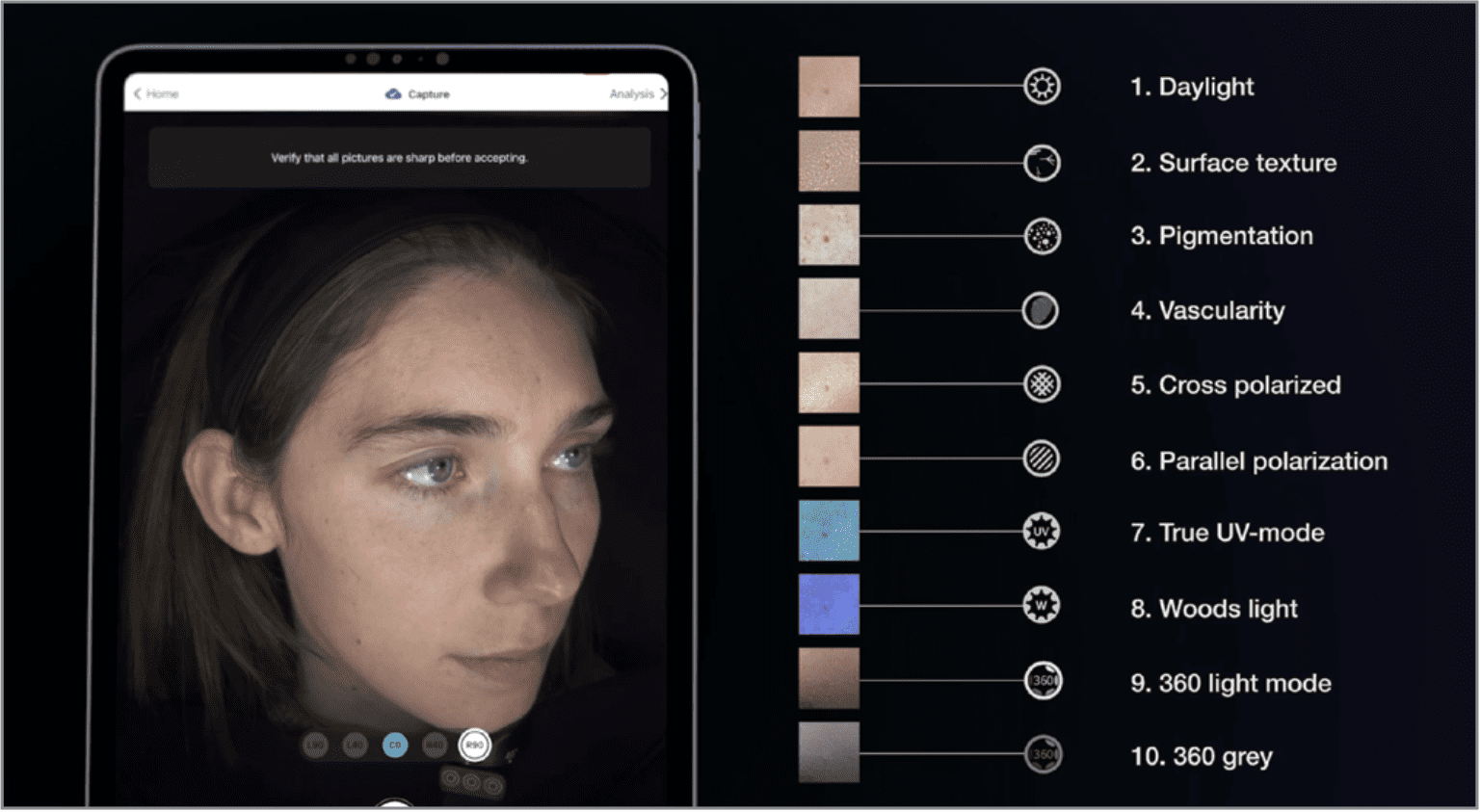
Task: Select the Surface texture mode icon
Action: (x=1042, y=163)
